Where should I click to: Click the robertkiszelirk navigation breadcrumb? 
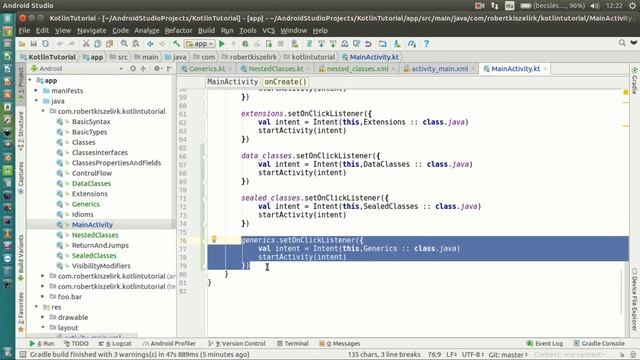pyautogui.click(x=249, y=57)
